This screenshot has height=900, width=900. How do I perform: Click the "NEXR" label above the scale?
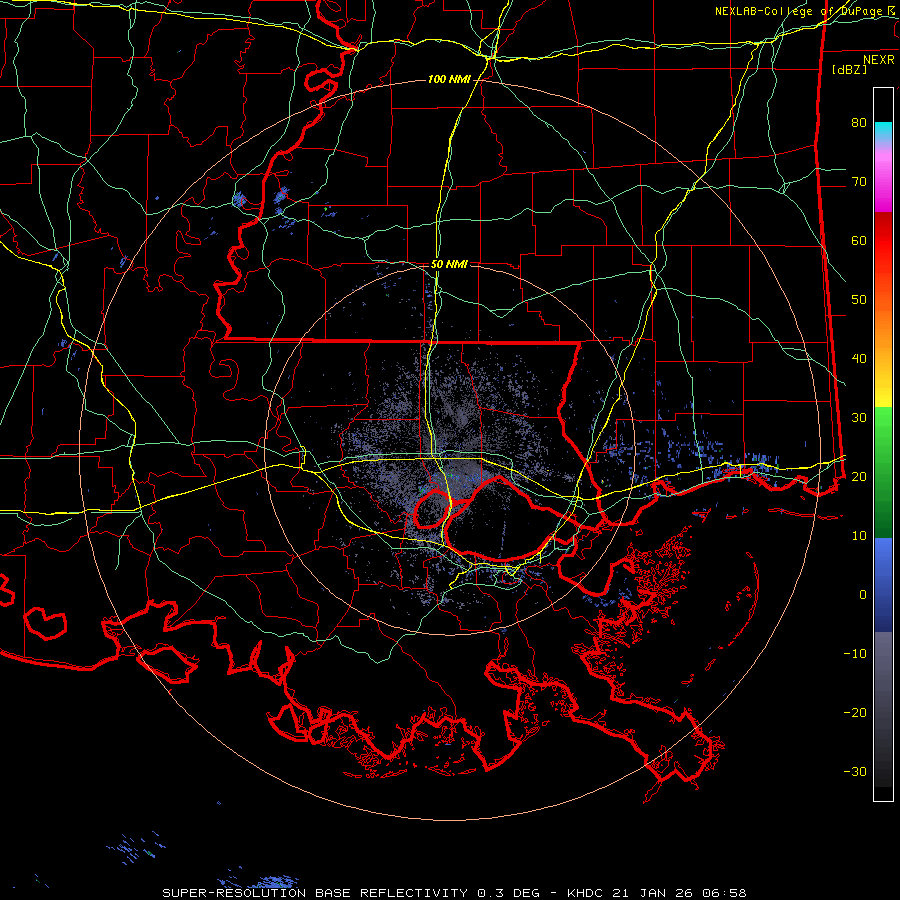click(879, 60)
